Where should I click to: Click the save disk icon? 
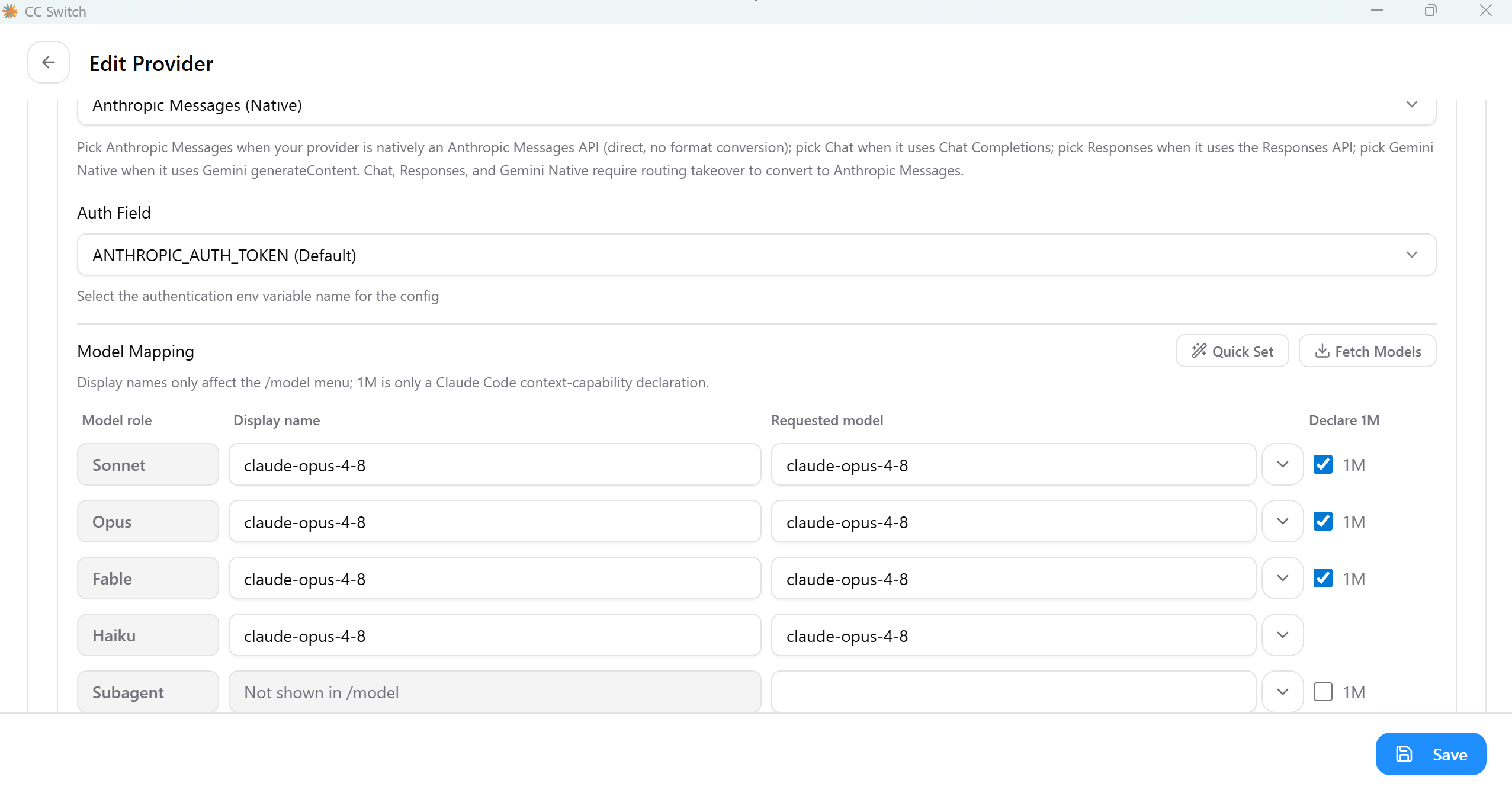1404,754
